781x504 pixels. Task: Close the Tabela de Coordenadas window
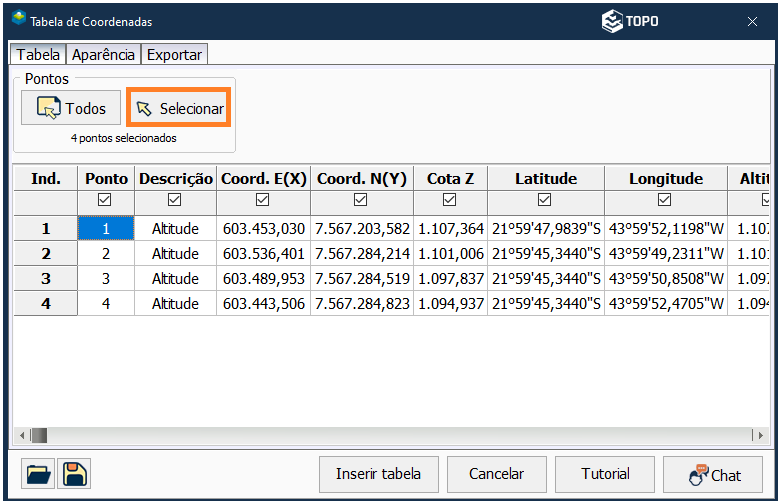[x=752, y=21]
